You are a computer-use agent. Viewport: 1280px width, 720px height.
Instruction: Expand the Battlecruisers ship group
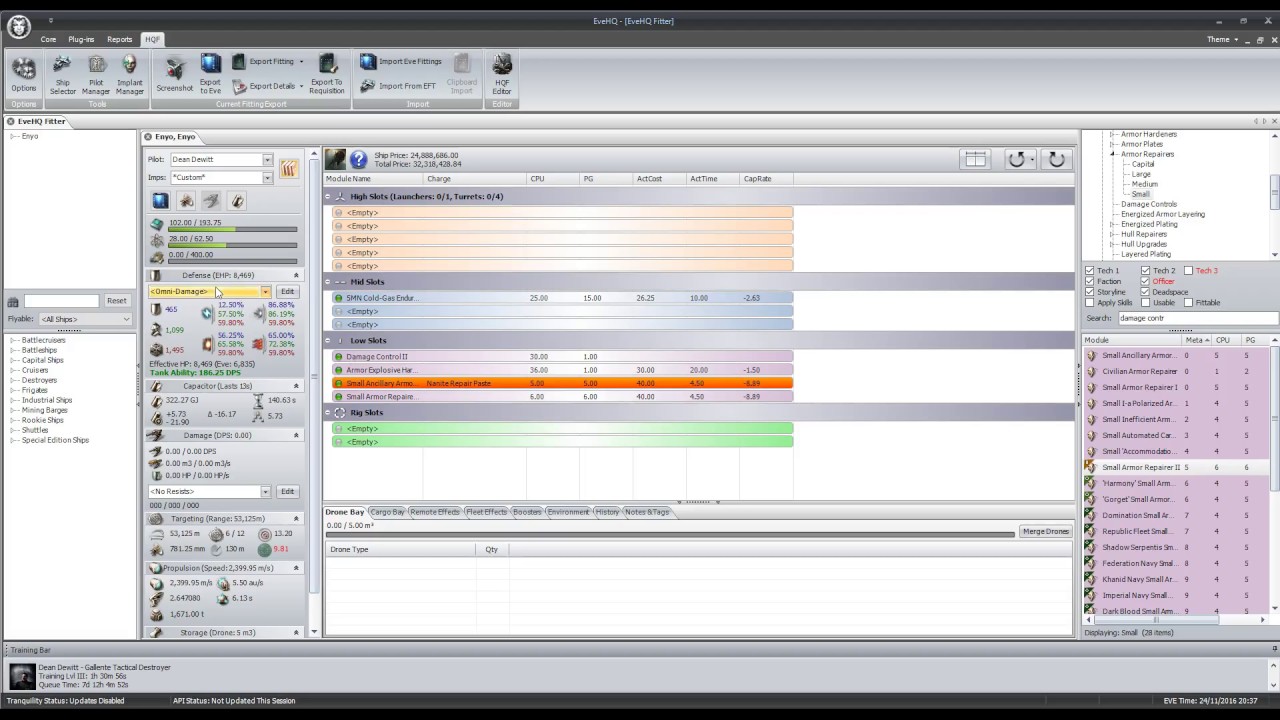[13, 340]
